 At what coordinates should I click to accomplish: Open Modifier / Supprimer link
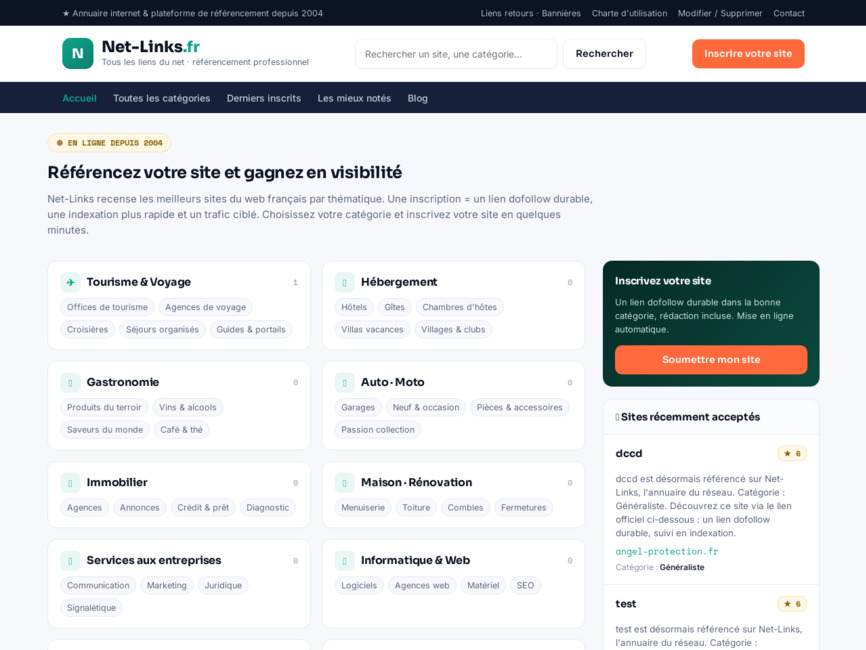720,13
